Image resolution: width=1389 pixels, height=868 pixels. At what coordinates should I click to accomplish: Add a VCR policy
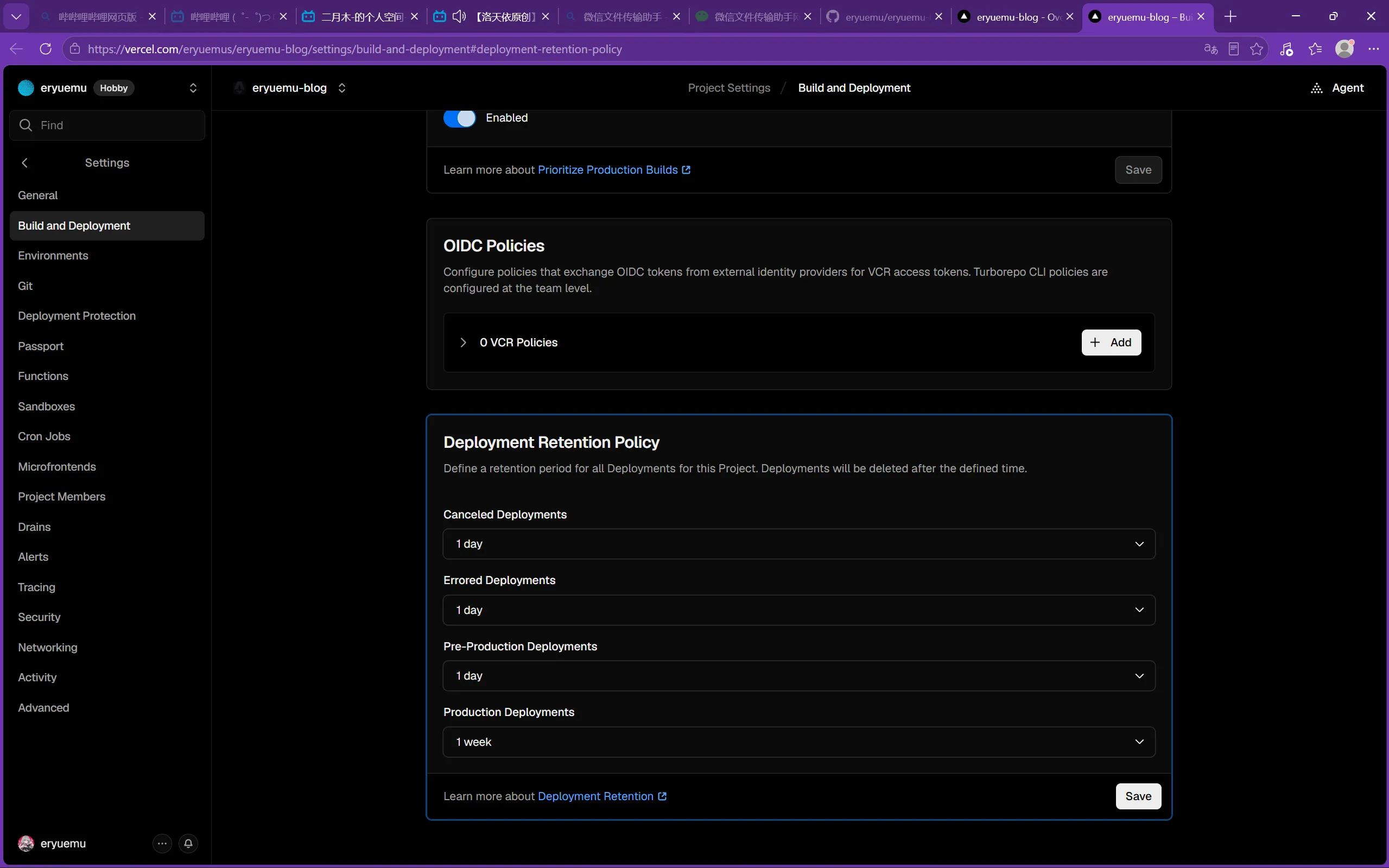pos(1111,342)
